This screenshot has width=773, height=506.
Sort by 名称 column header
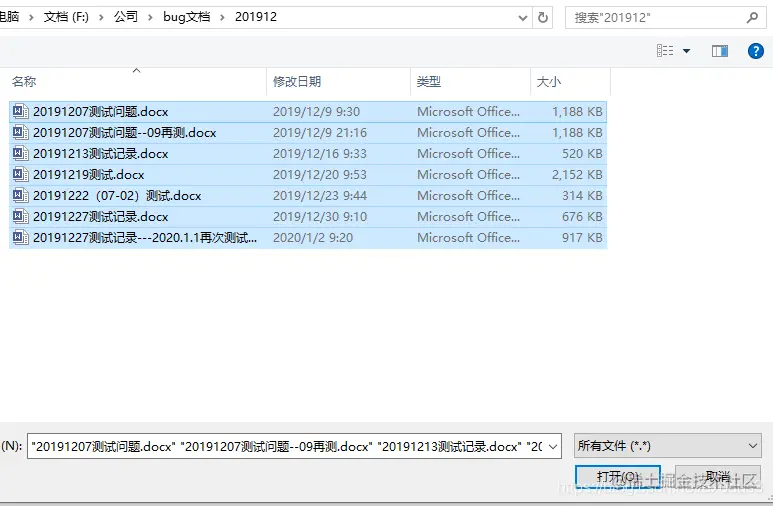(x=24, y=81)
